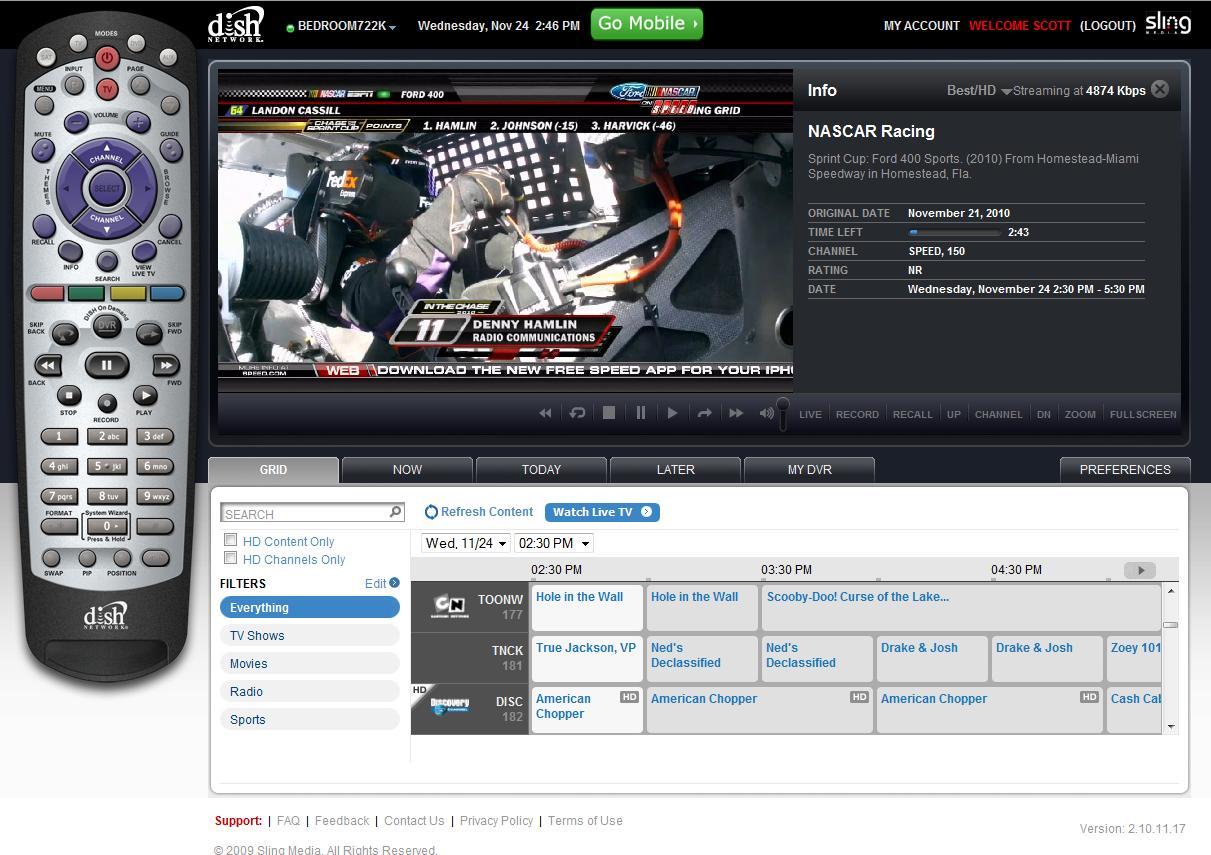Click the SAT mode button on the remote
This screenshot has width=1211, height=855.
[46, 58]
